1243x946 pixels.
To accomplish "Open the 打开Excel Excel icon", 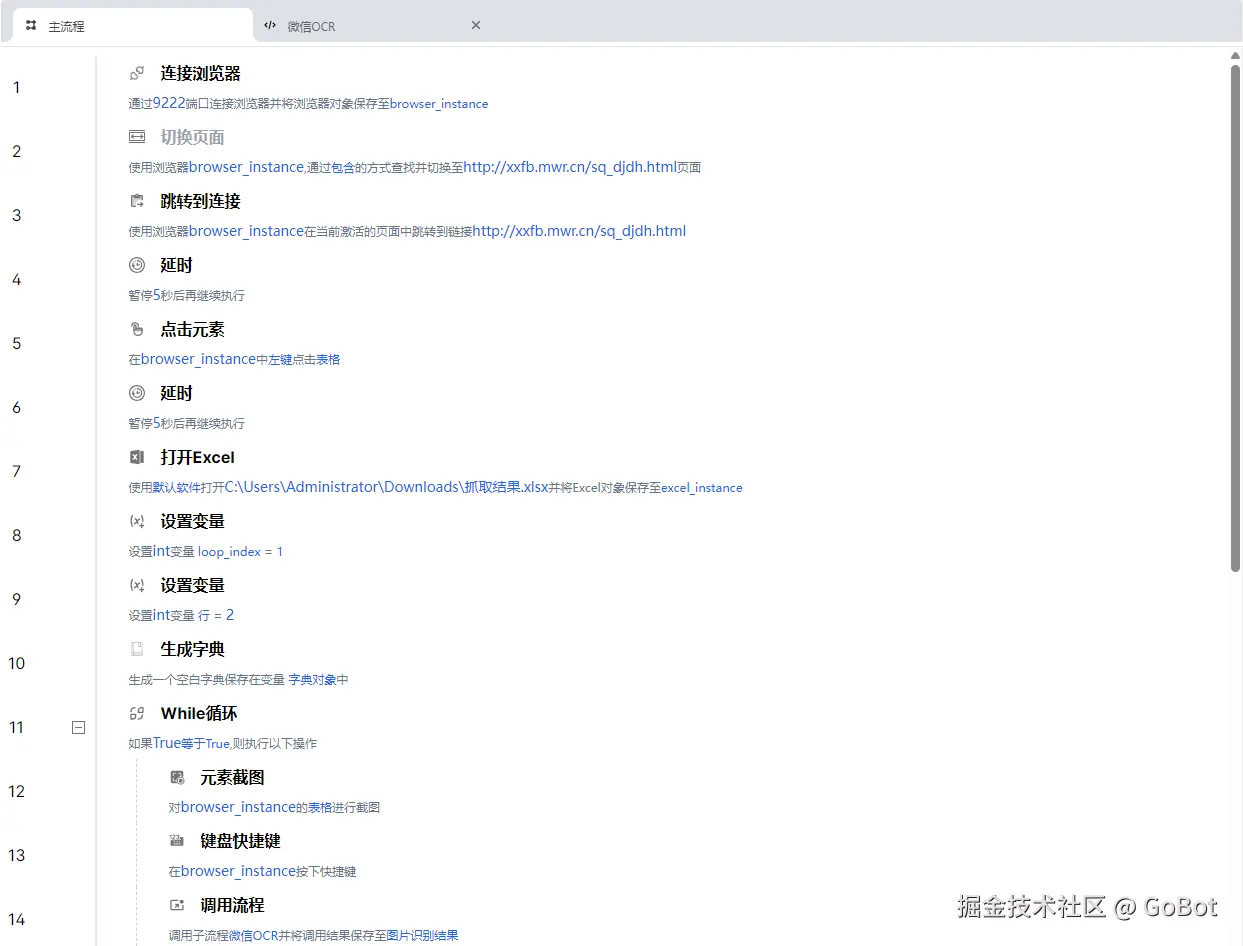I will (137, 457).
